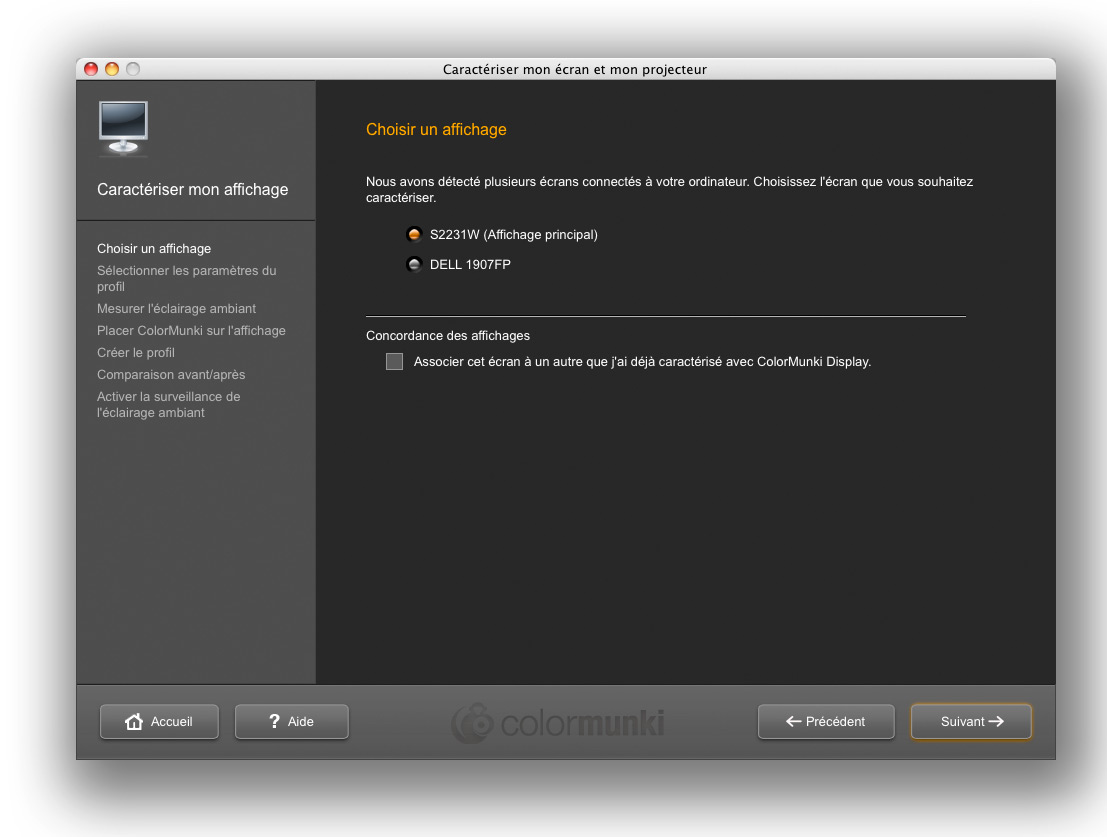Viewport: 1107px width, 837px height.
Task: Select the DELL 1907FP display option
Action: point(414,265)
